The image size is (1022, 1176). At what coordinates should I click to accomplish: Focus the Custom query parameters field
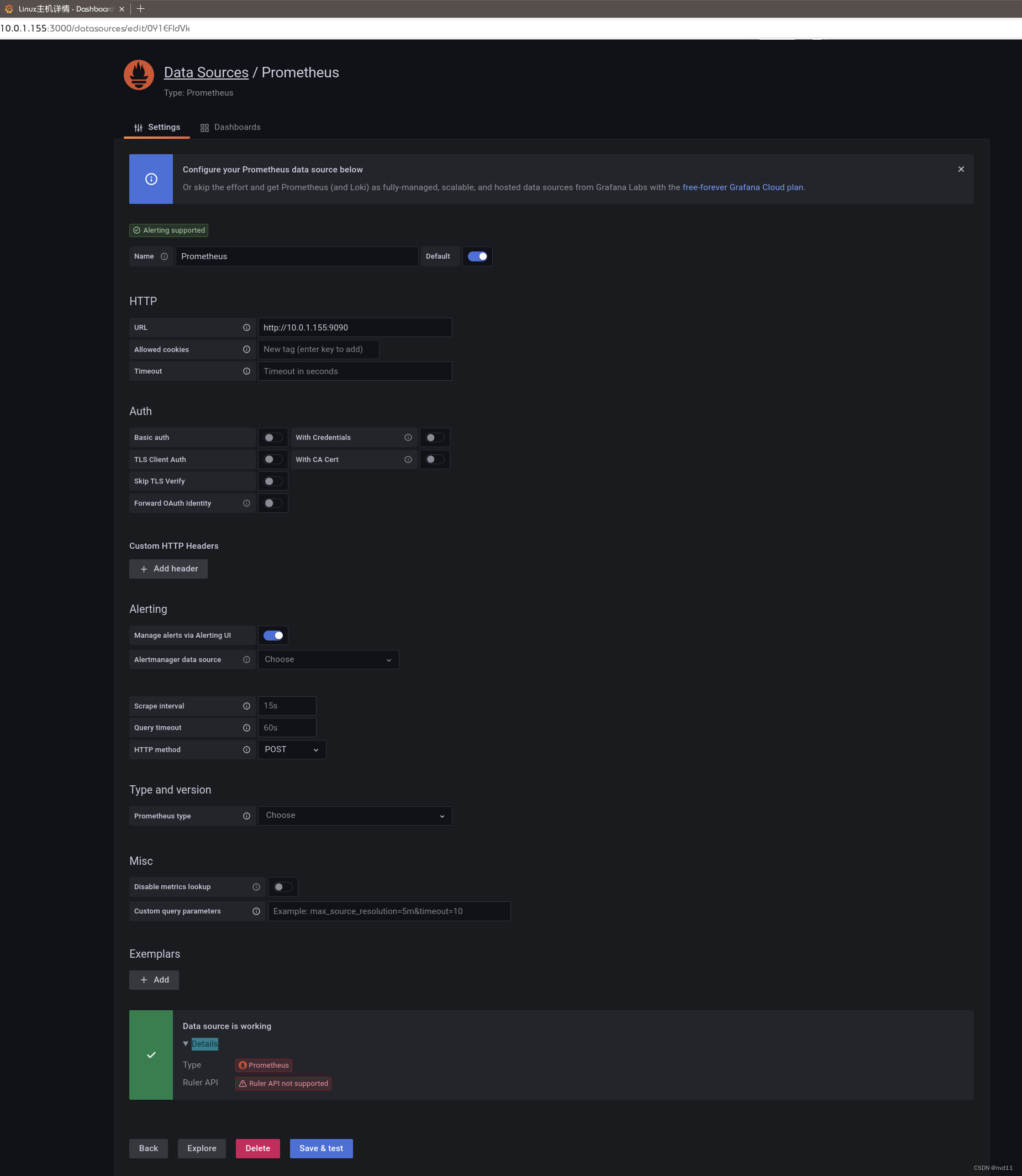pos(389,911)
